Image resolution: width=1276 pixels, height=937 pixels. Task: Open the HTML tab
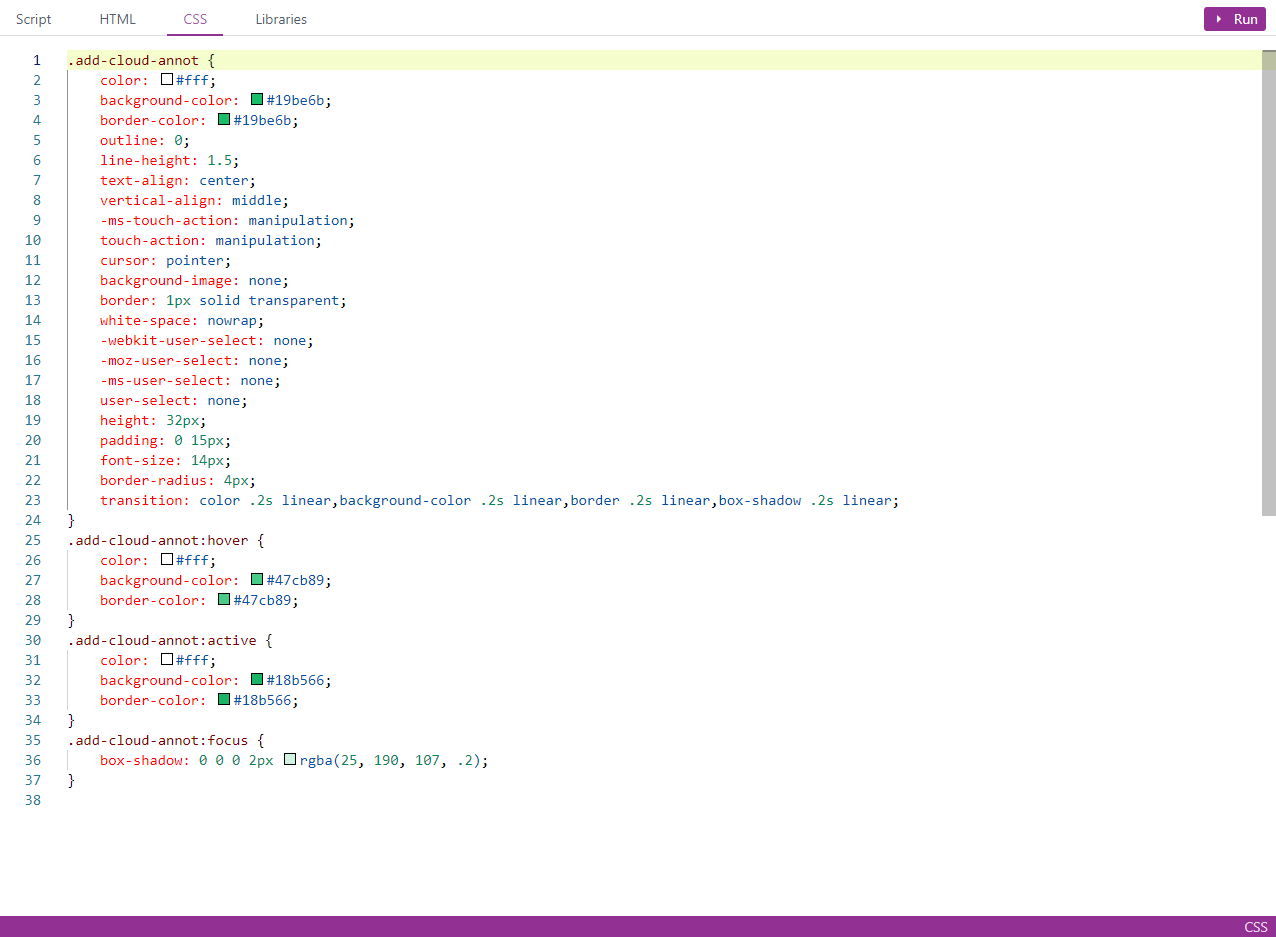[x=117, y=19]
